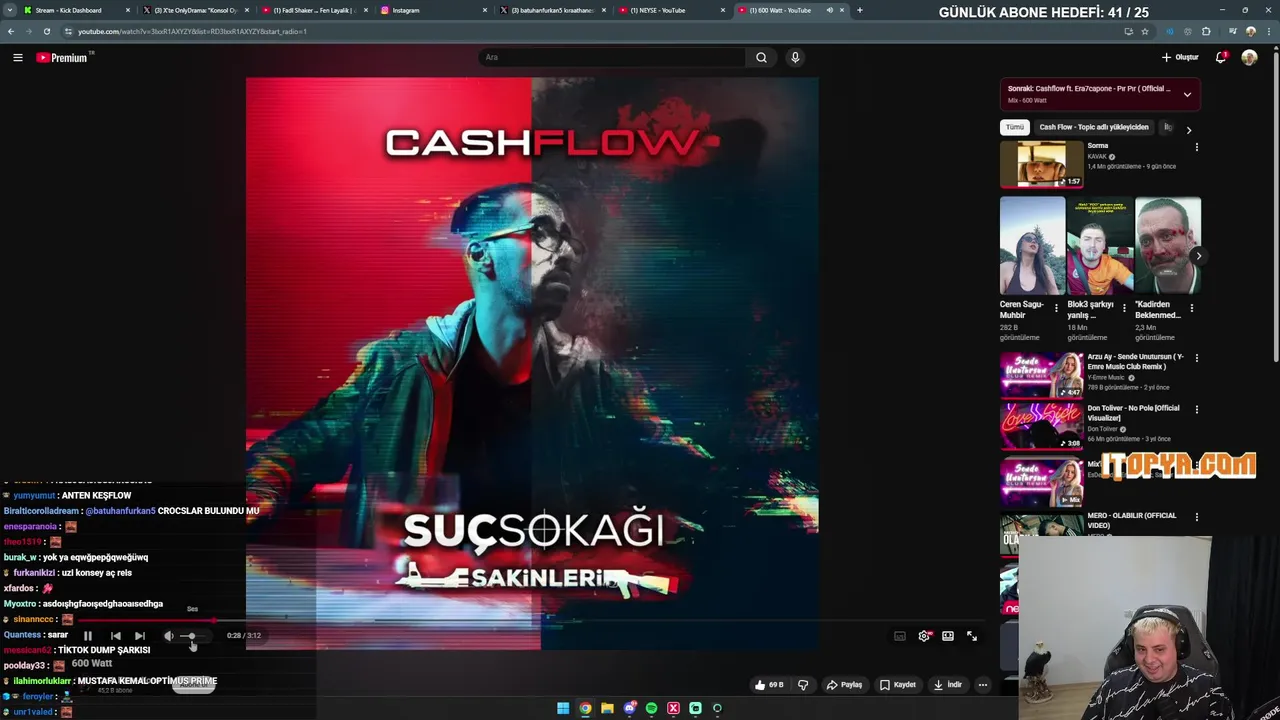
Task: Switch player to theater mode
Action: (948, 636)
